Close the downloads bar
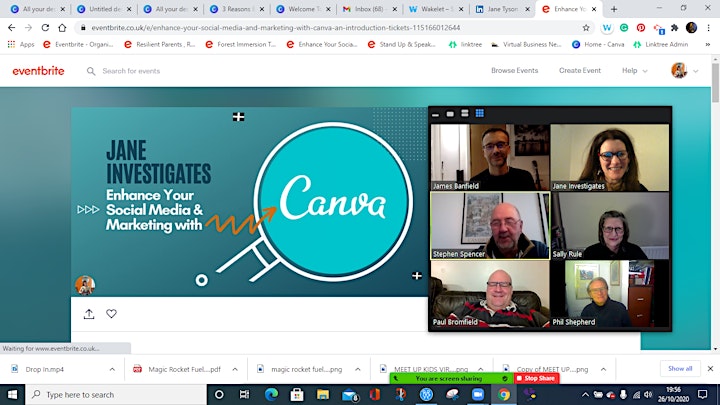Screen dimensions: 720x405 (x=710, y=369)
